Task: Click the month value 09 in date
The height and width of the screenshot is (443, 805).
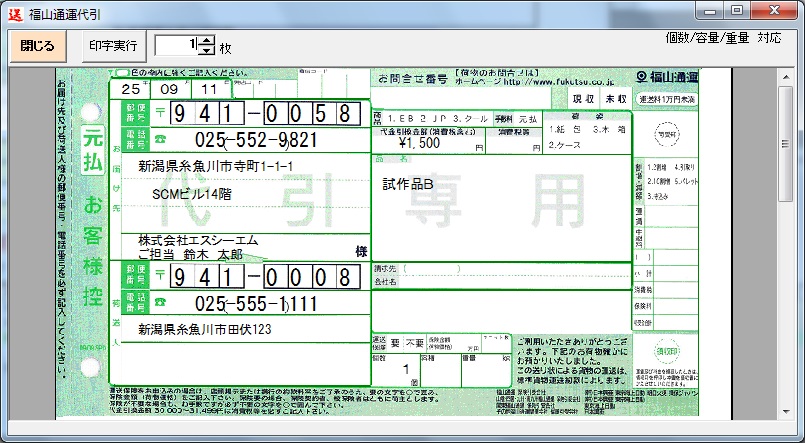Action: [x=169, y=89]
